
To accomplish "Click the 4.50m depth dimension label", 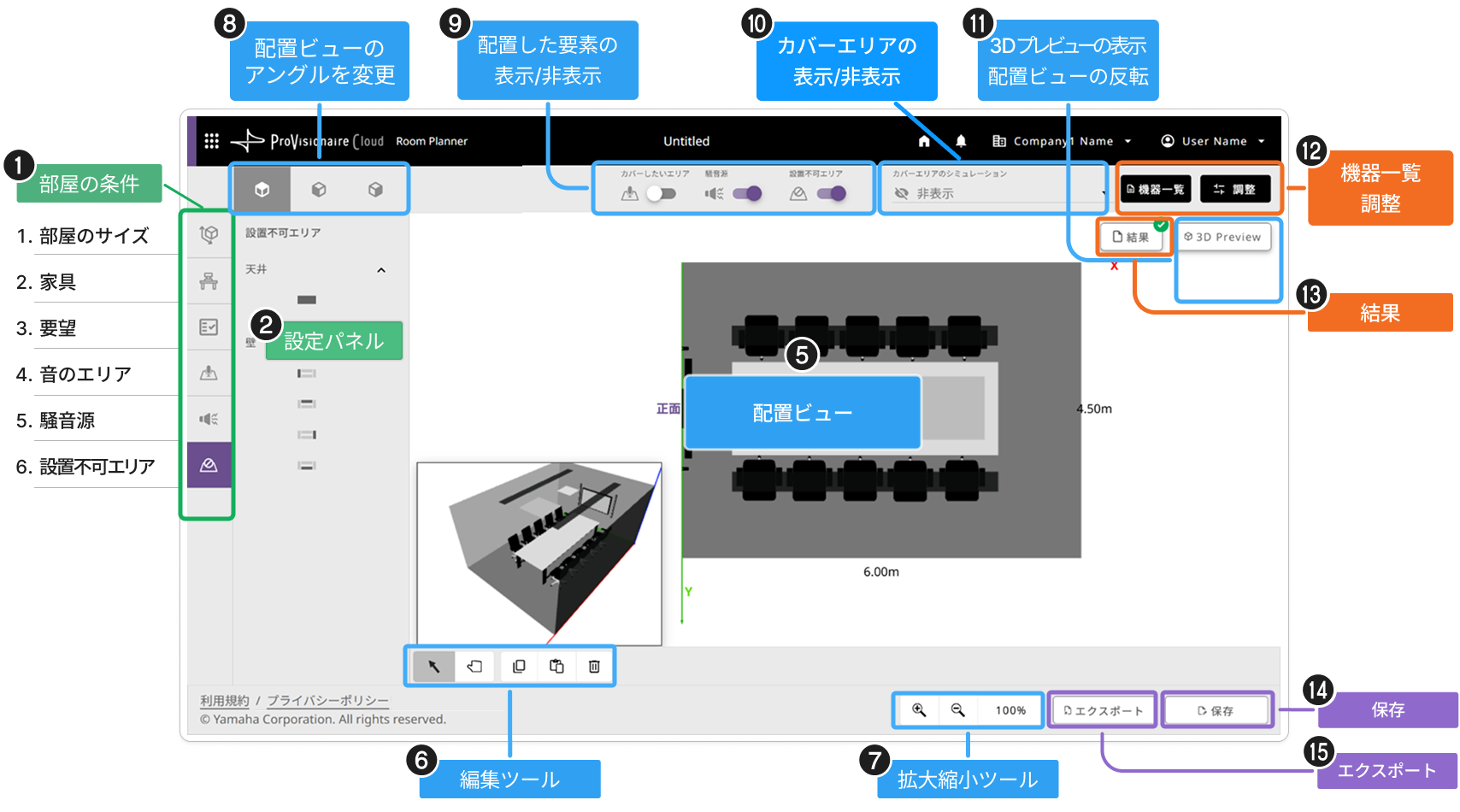I will [1094, 409].
